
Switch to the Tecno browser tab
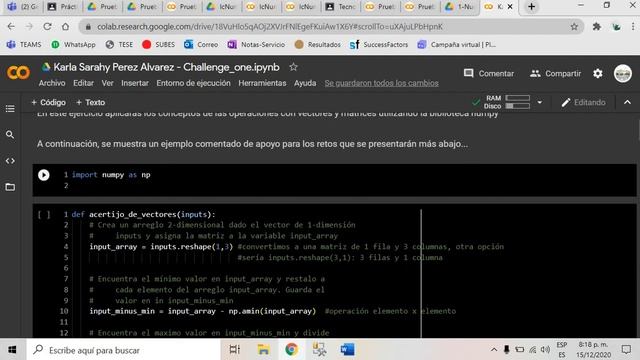(341, 7)
